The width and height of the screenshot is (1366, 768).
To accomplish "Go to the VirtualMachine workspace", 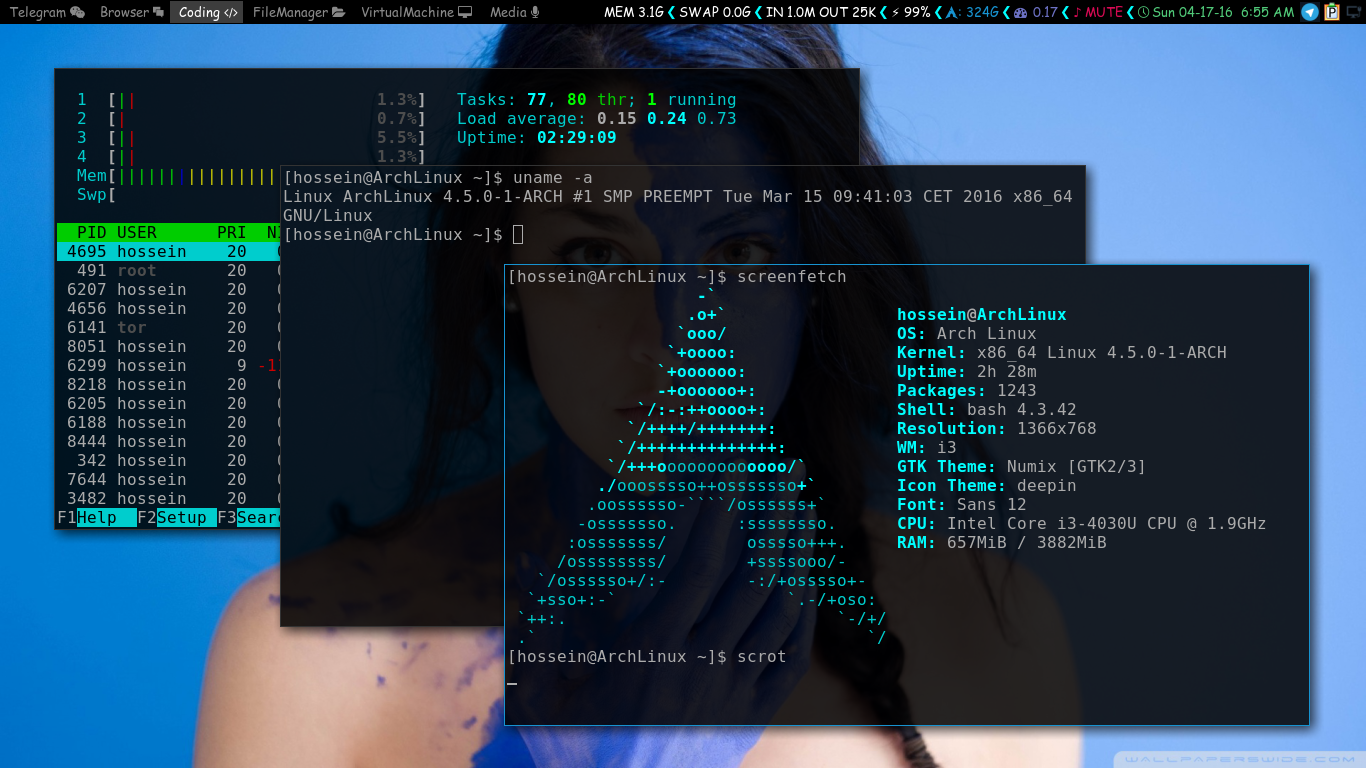I will 415,12.
